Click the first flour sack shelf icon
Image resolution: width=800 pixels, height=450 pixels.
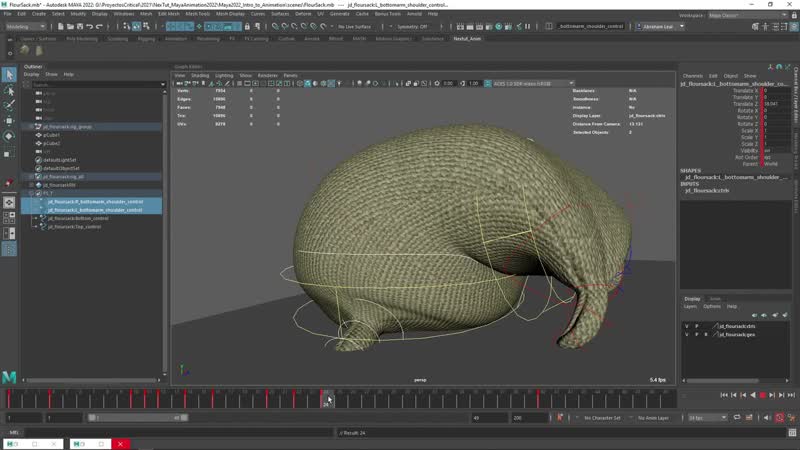[24, 50]
